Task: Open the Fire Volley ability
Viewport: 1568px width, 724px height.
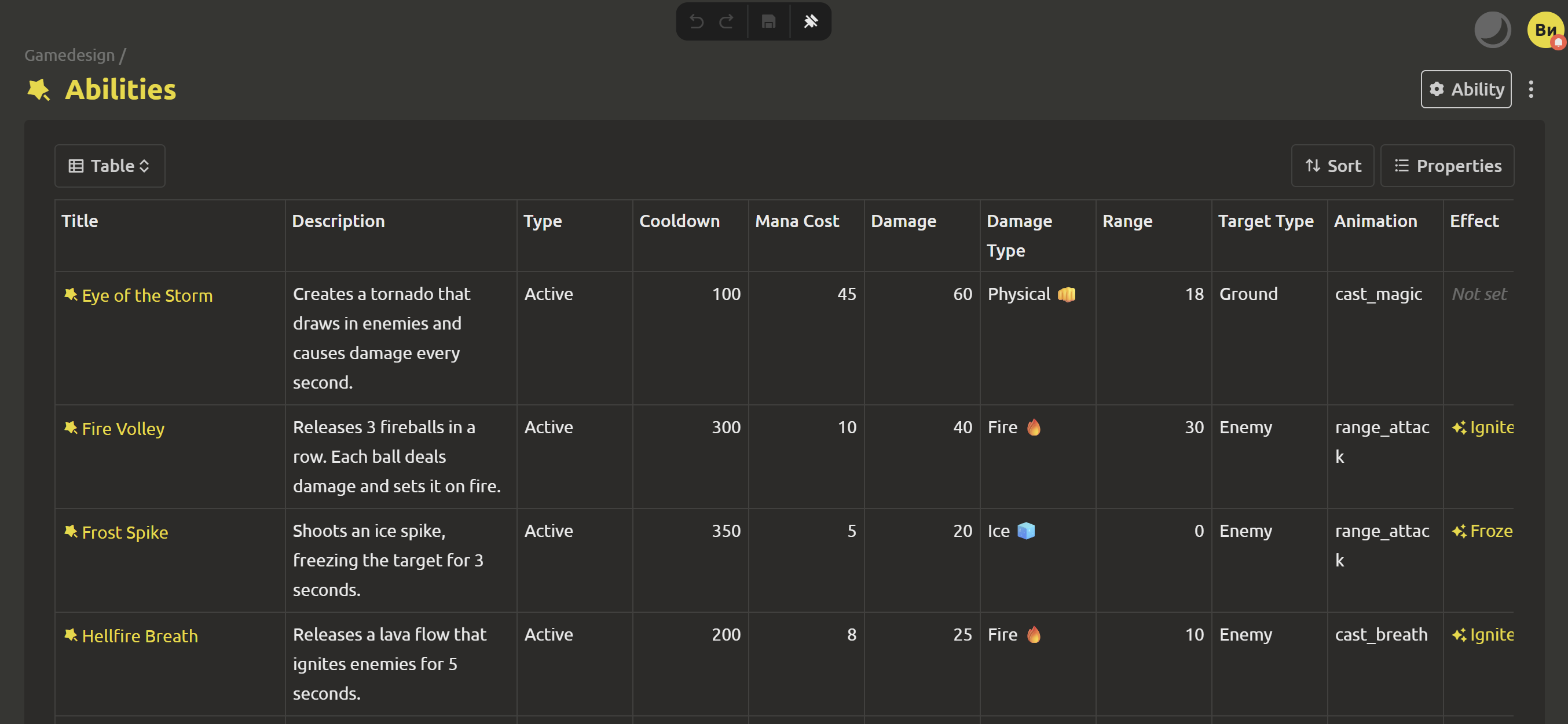Action: click(x=123, y=429)
